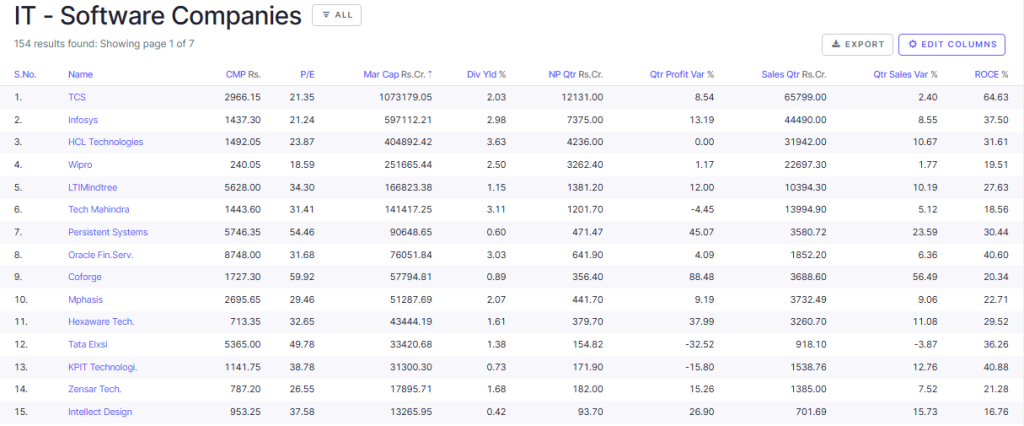Open the Edit Columns settings
Image resolution: width=1024 pixels, height=426 pixels.
pyautogui.click(x=951, y=44)
